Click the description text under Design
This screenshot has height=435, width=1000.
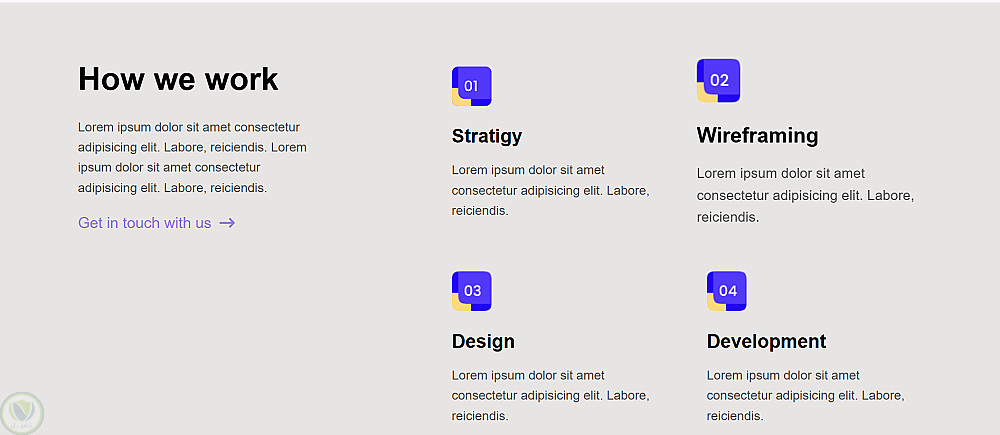coord(550,395)
